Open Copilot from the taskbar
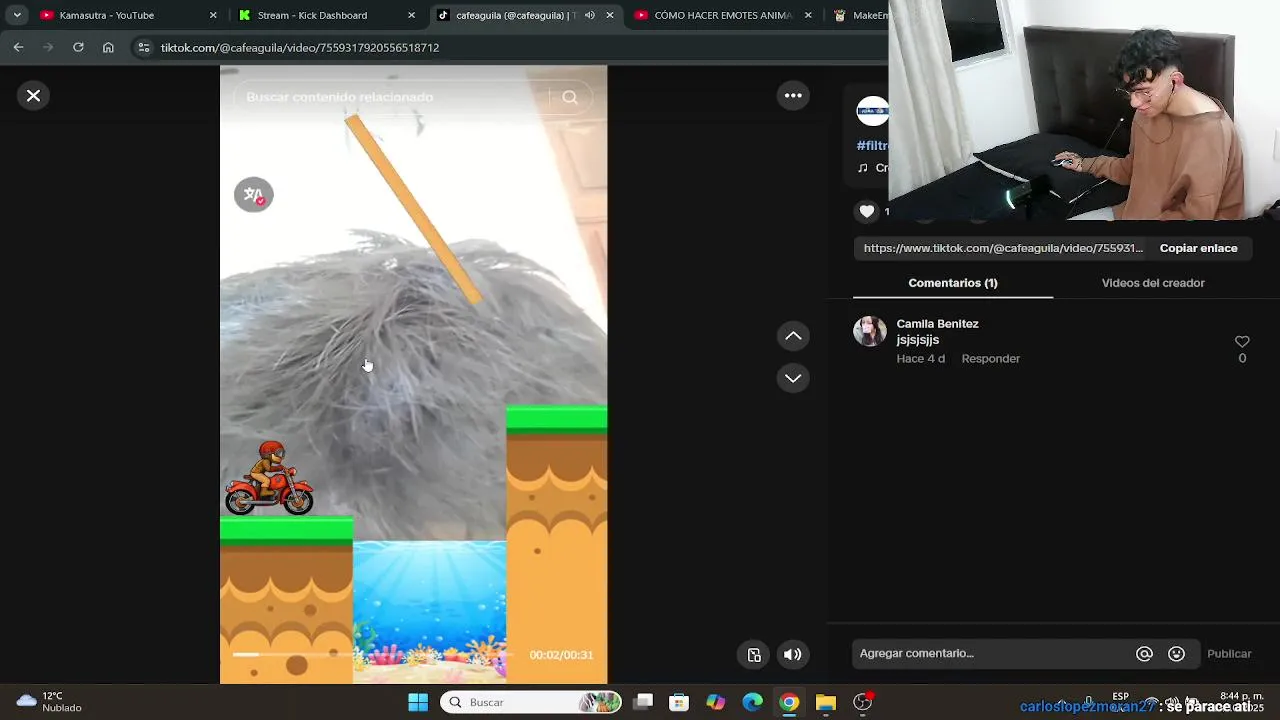 coord(716,702)
